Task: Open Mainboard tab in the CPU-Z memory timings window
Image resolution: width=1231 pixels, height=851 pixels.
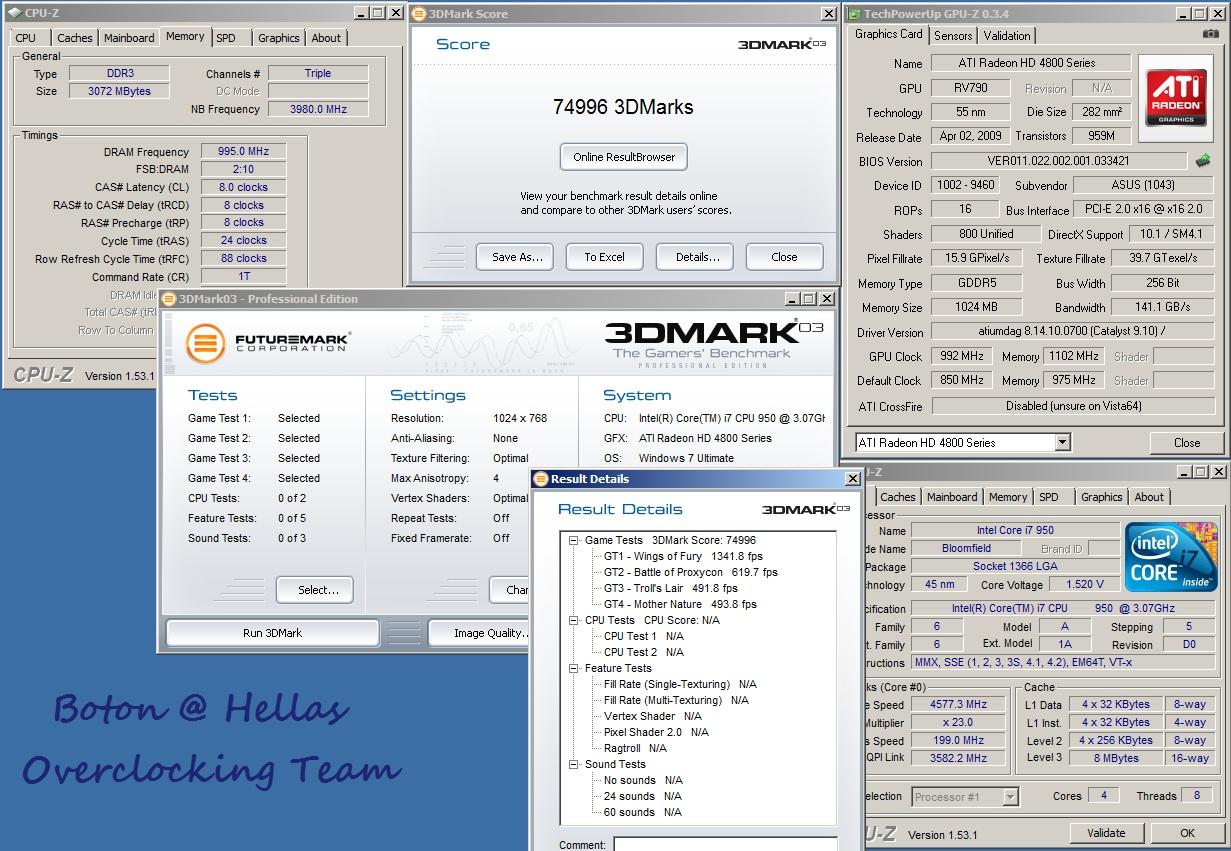Action: click(x=129, y=38)
